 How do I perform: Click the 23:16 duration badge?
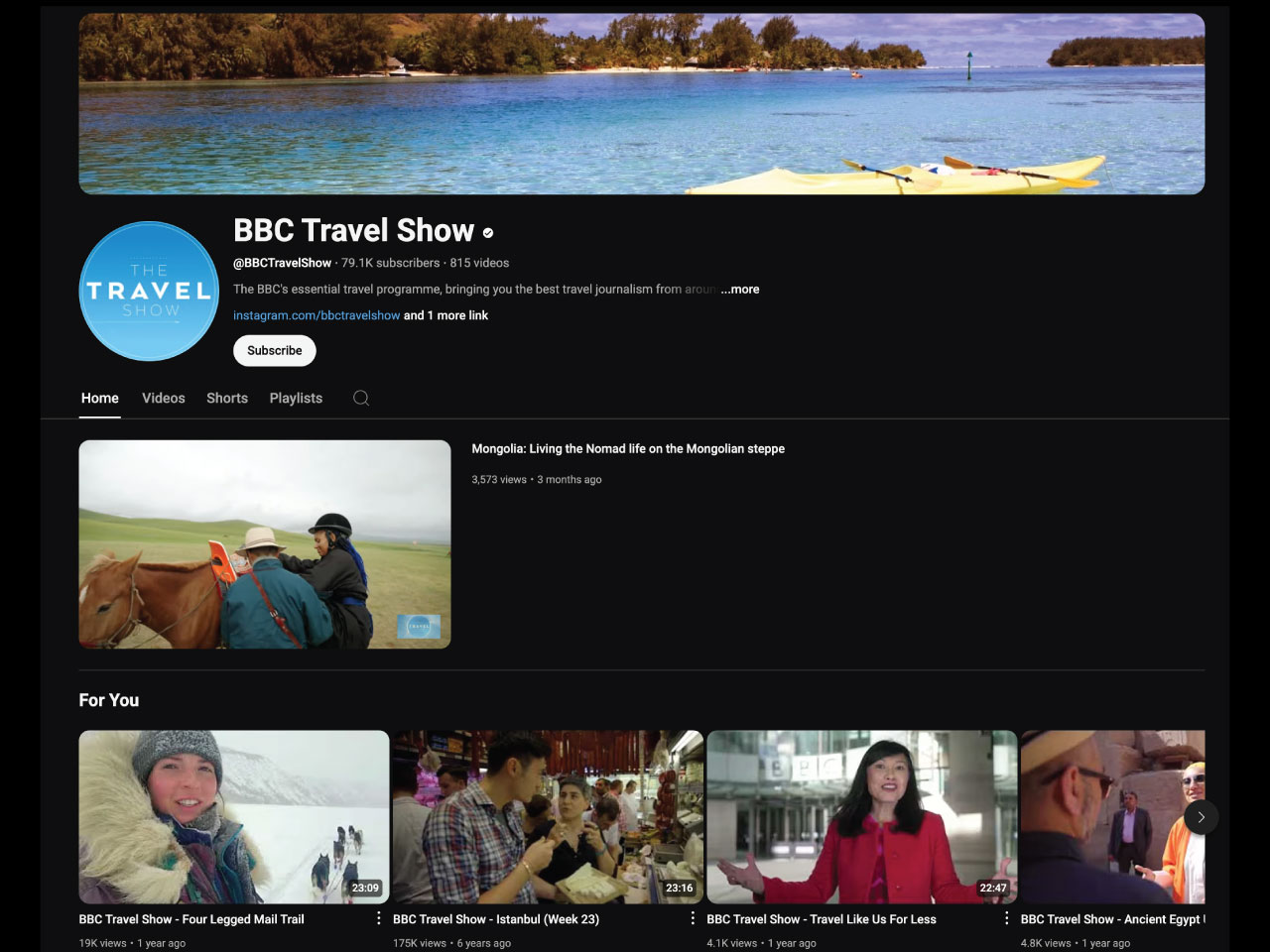point(680,888)
